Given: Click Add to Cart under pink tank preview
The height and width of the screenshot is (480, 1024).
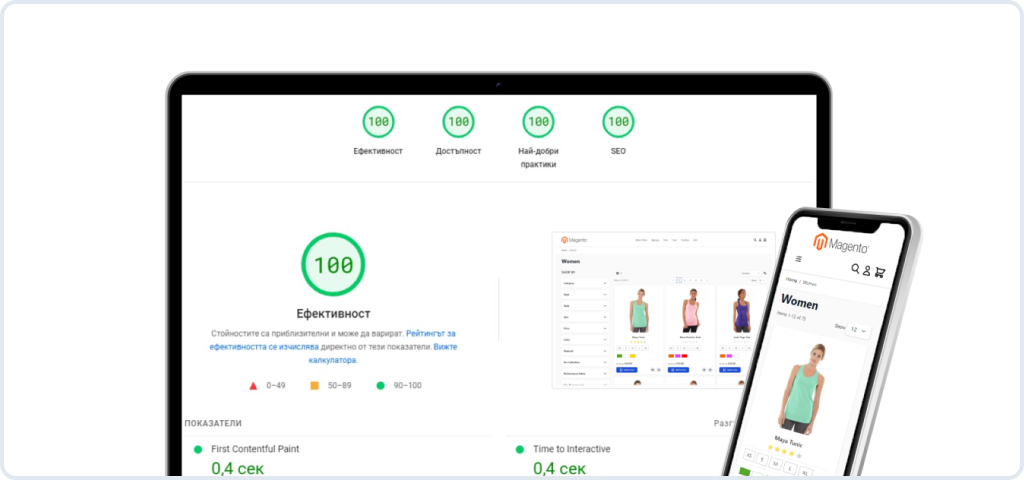Looking at the screenshot, I should (x=678, y=370).
